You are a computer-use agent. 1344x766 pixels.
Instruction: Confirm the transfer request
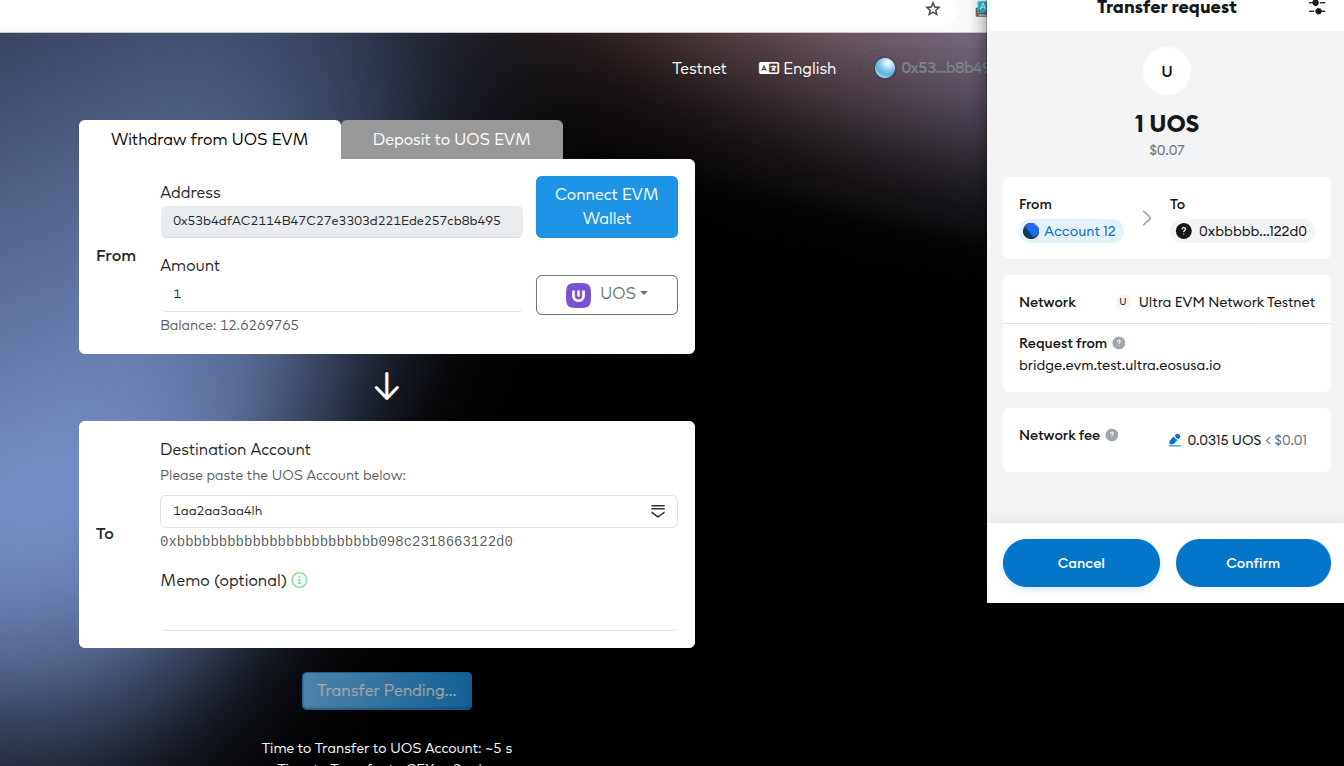pyautogui.click(x=1253, y=563)
